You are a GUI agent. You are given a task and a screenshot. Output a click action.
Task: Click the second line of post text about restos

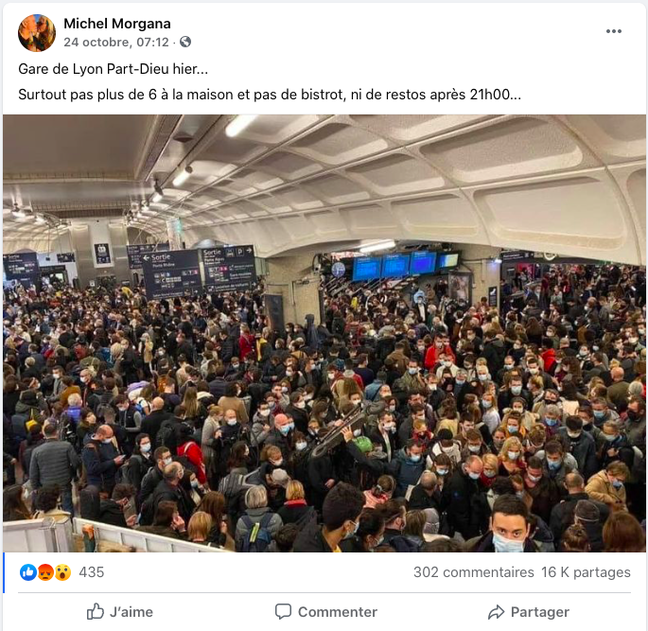tap(269, 95)
